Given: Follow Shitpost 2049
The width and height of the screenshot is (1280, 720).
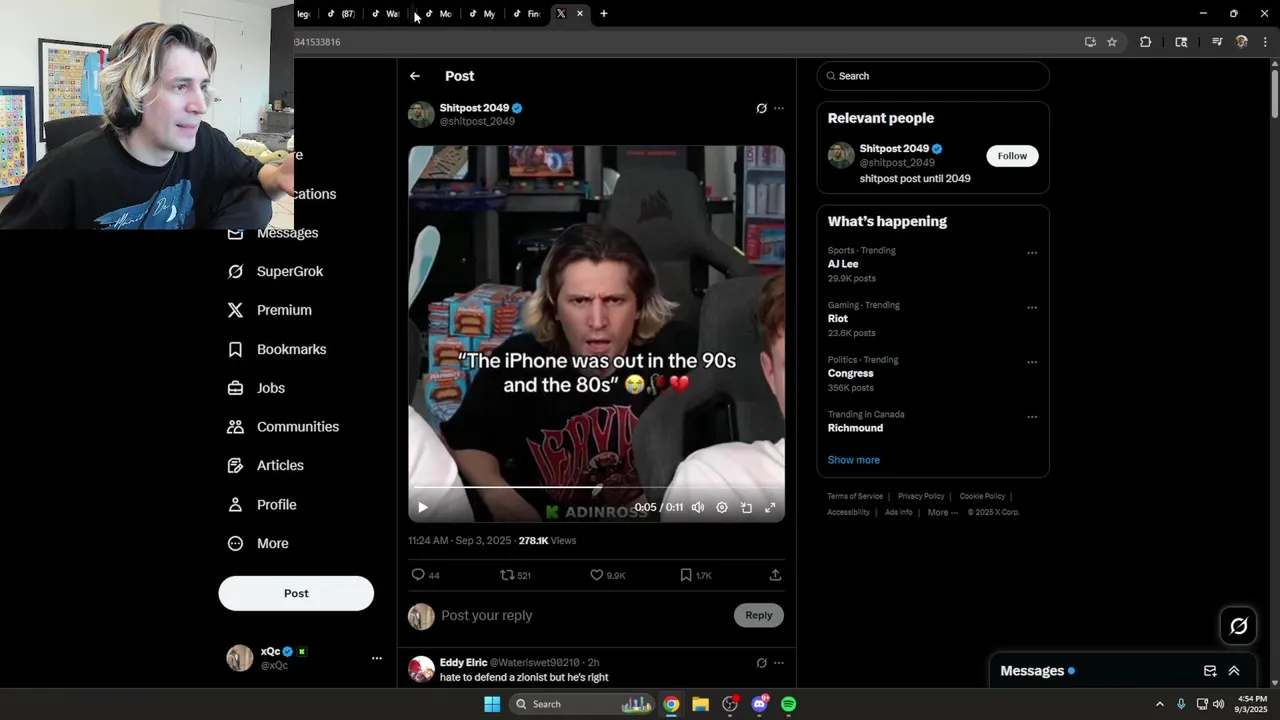Looking at the screenshot, I should click(x=1012, y=156).
